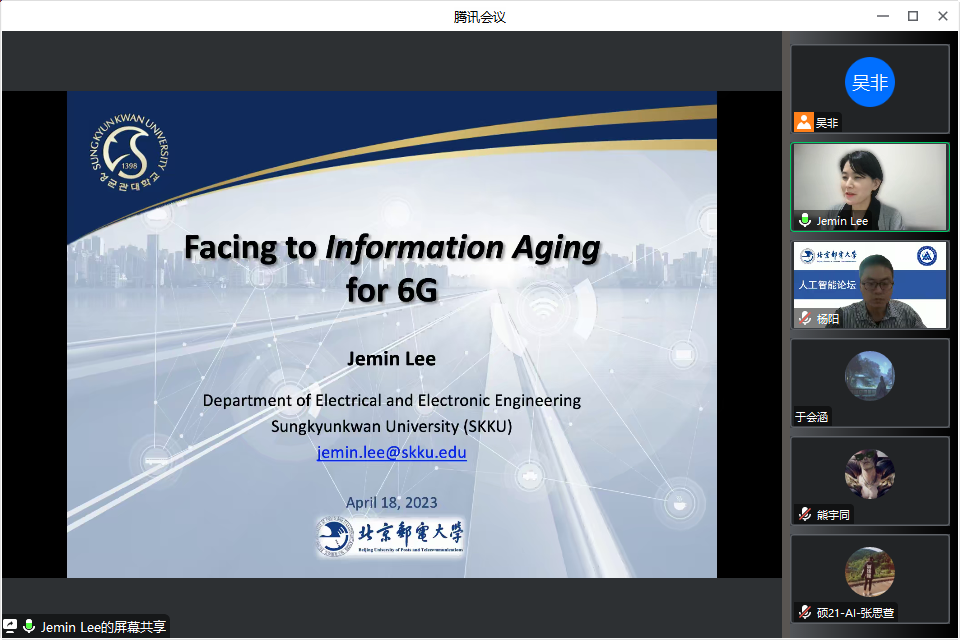Click the 硕21-AI-张思萱 name label

[x=855, y=613]
